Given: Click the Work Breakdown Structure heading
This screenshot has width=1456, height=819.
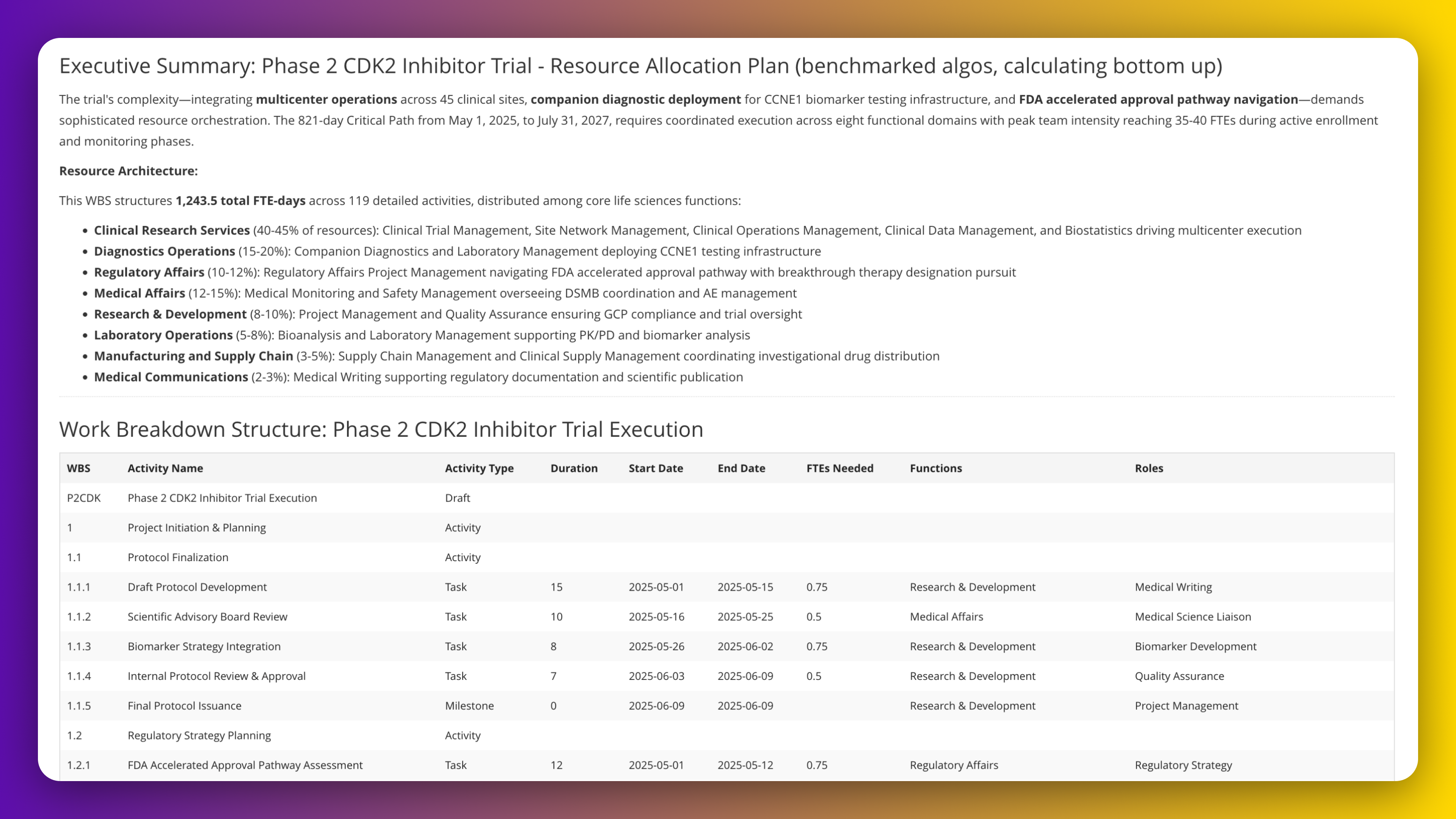Looking at the screenshot, I should click(x=381, y=430).
